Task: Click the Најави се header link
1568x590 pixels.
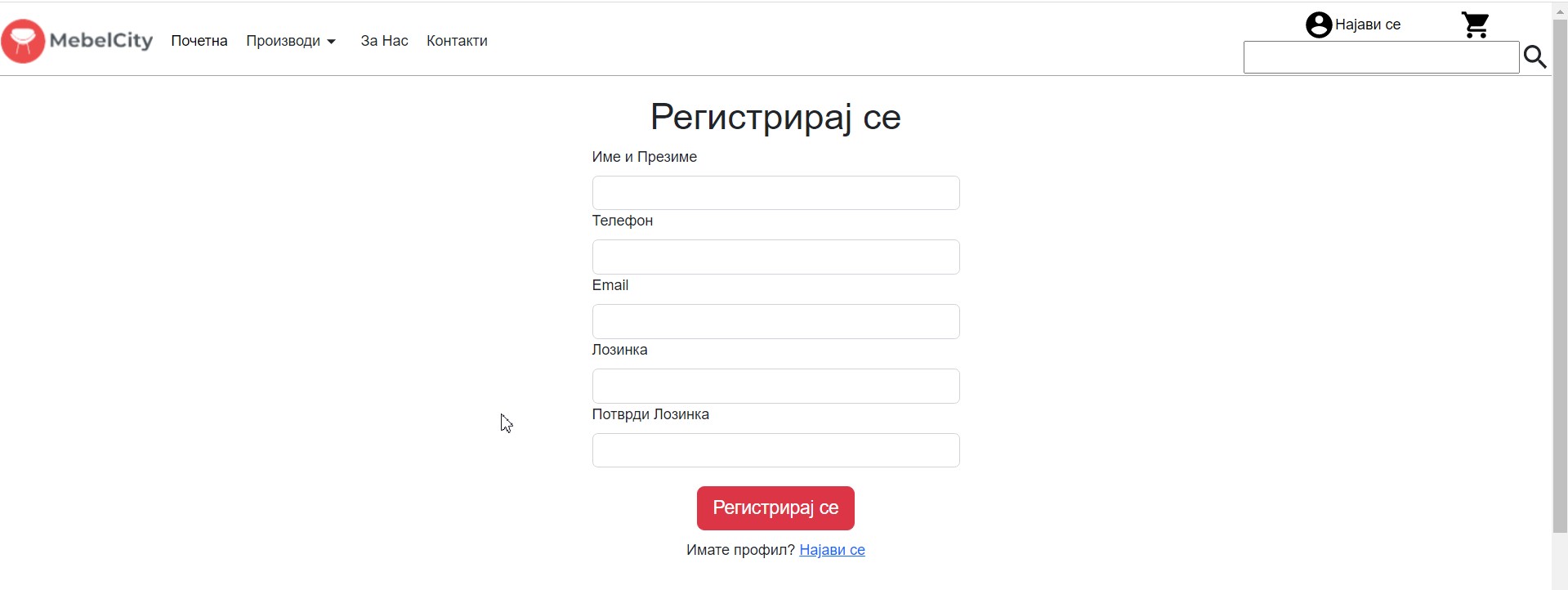Action: [1367, 25]
